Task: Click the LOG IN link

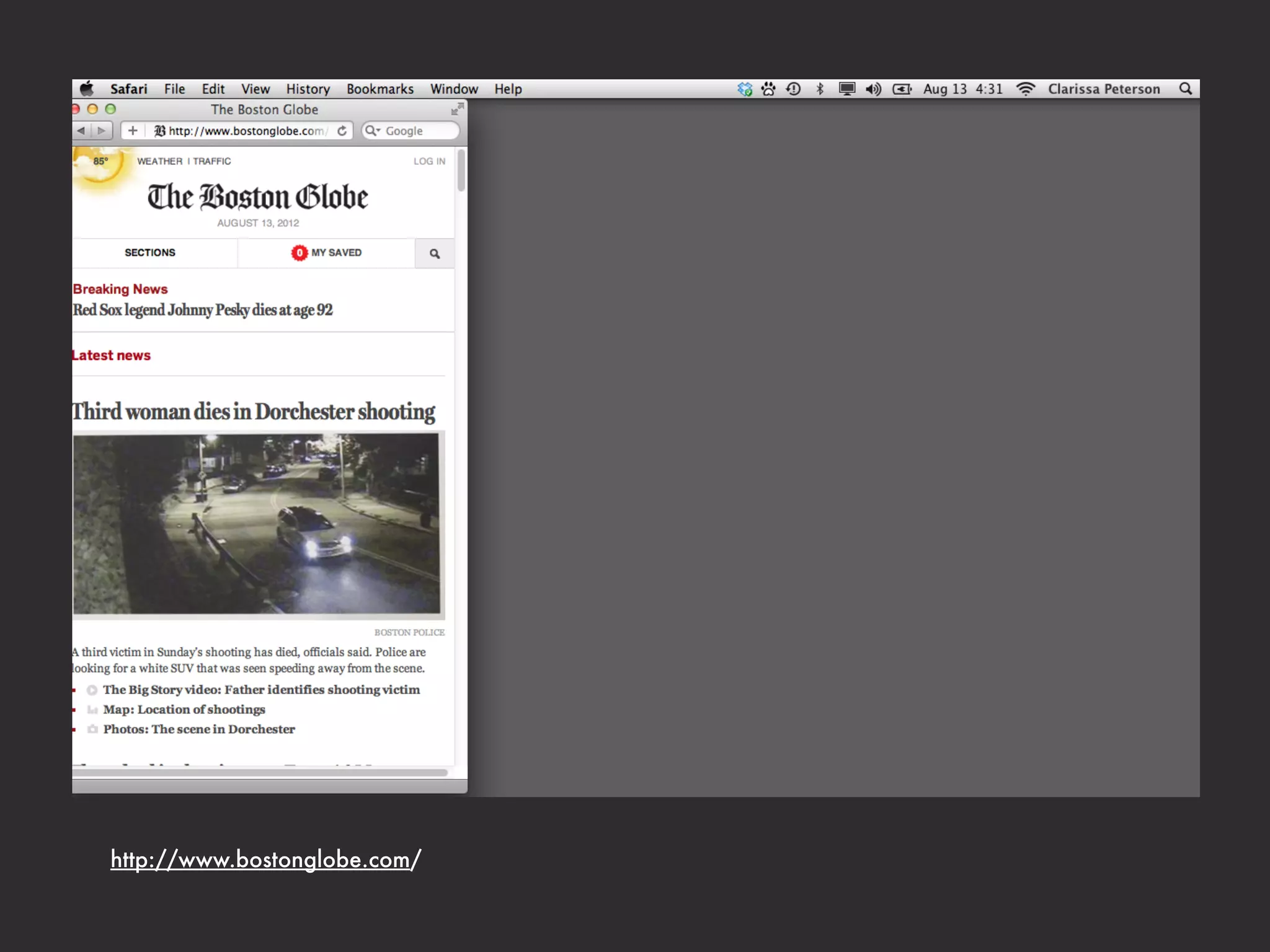Action: click(x=429, y=161)
